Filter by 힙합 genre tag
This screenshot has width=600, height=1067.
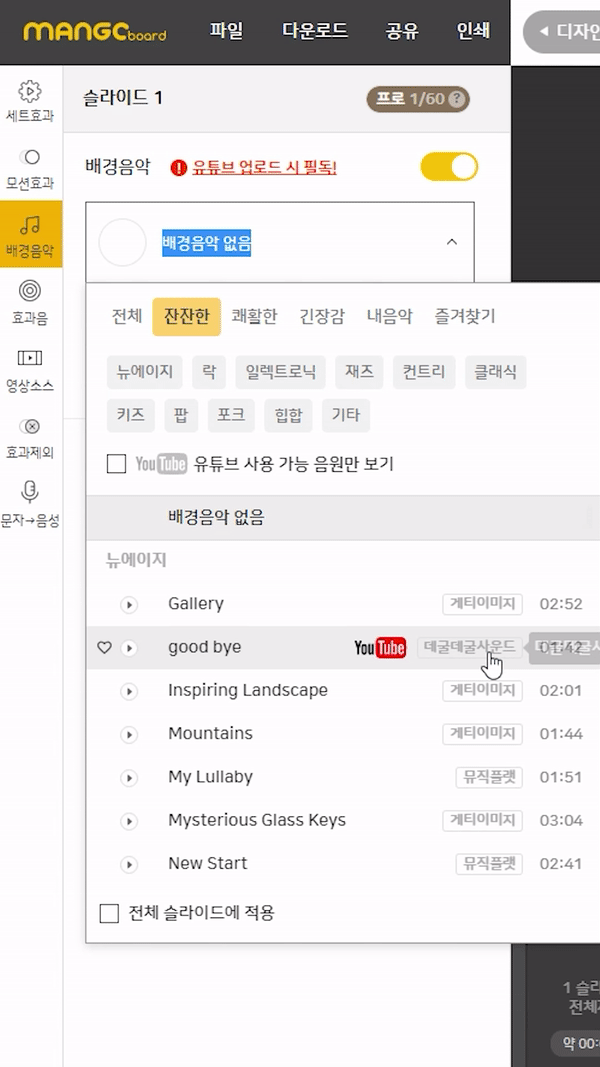pyautogui.click(x=288, y=415)
